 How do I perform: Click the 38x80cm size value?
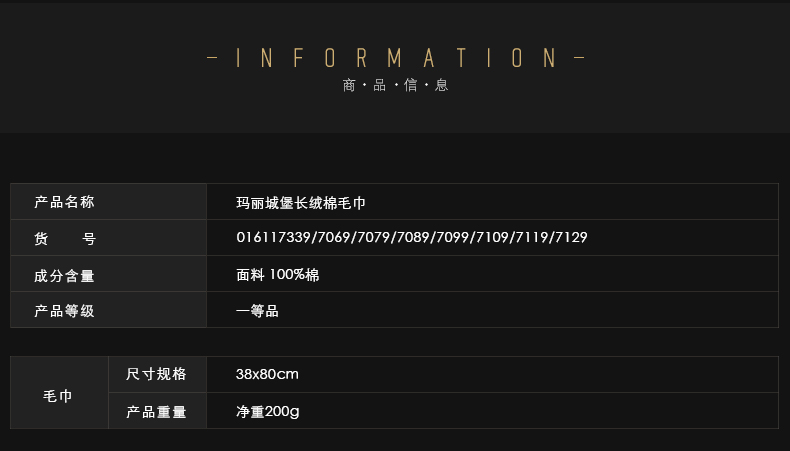[x=267, y=374]
